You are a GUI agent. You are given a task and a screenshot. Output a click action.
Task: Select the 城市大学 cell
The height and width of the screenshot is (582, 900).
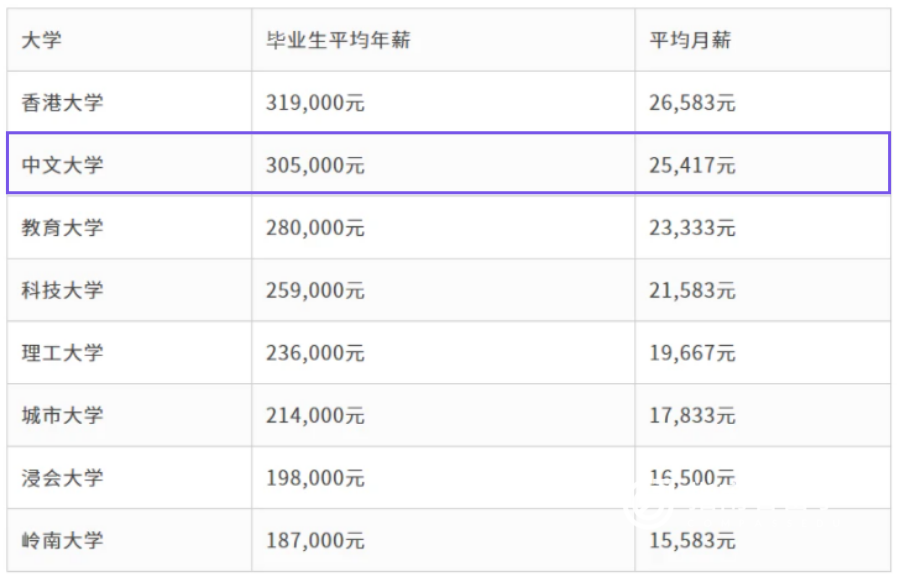[62, 415]
